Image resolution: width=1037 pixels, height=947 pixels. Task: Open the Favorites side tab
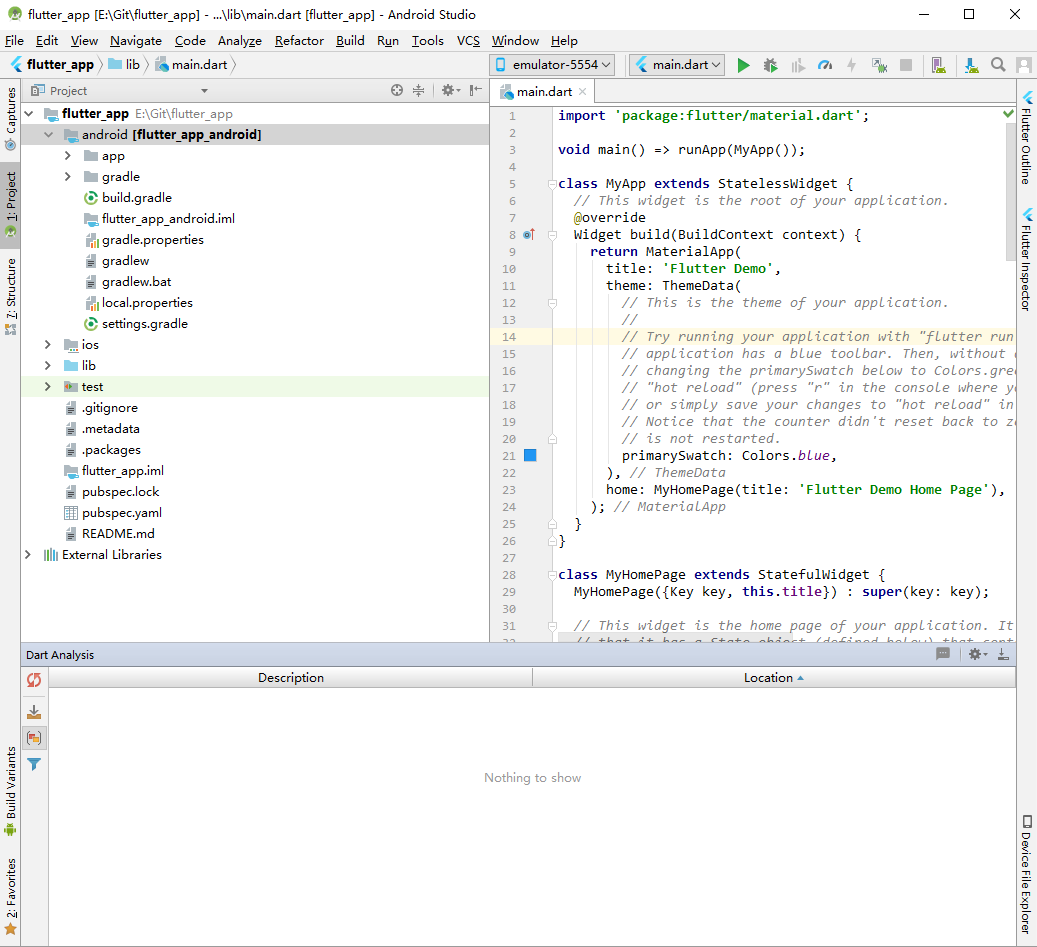click(11, 897)
